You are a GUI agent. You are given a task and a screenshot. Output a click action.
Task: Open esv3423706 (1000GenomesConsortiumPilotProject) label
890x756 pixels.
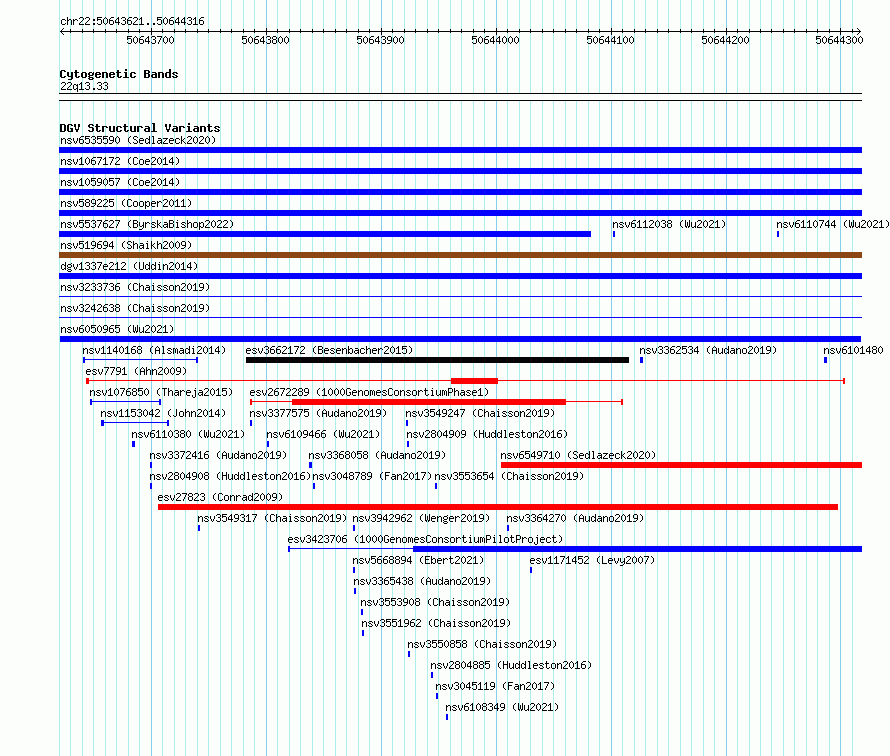click(x=425, y=539)
